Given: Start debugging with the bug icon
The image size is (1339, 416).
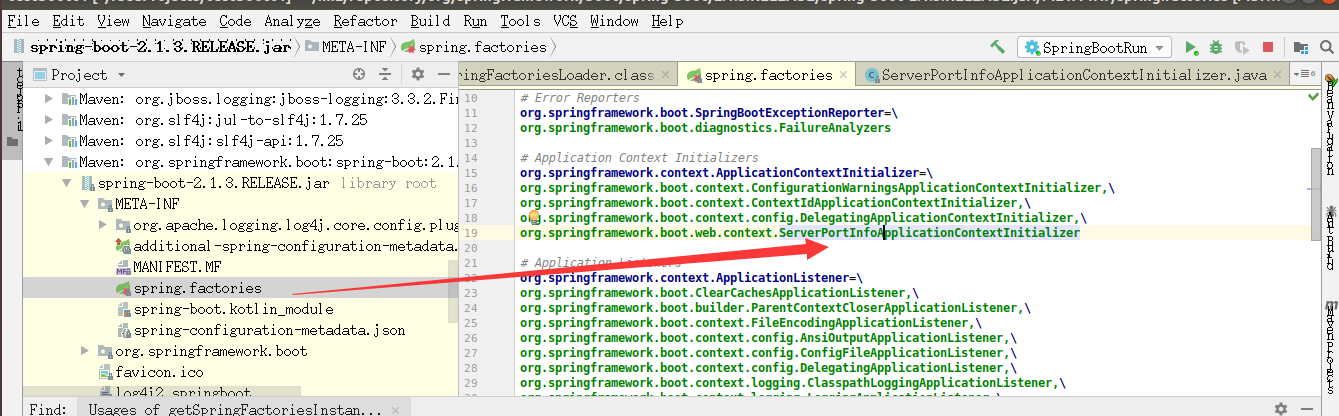Looking at the screenshot, I should point(1216,47).
